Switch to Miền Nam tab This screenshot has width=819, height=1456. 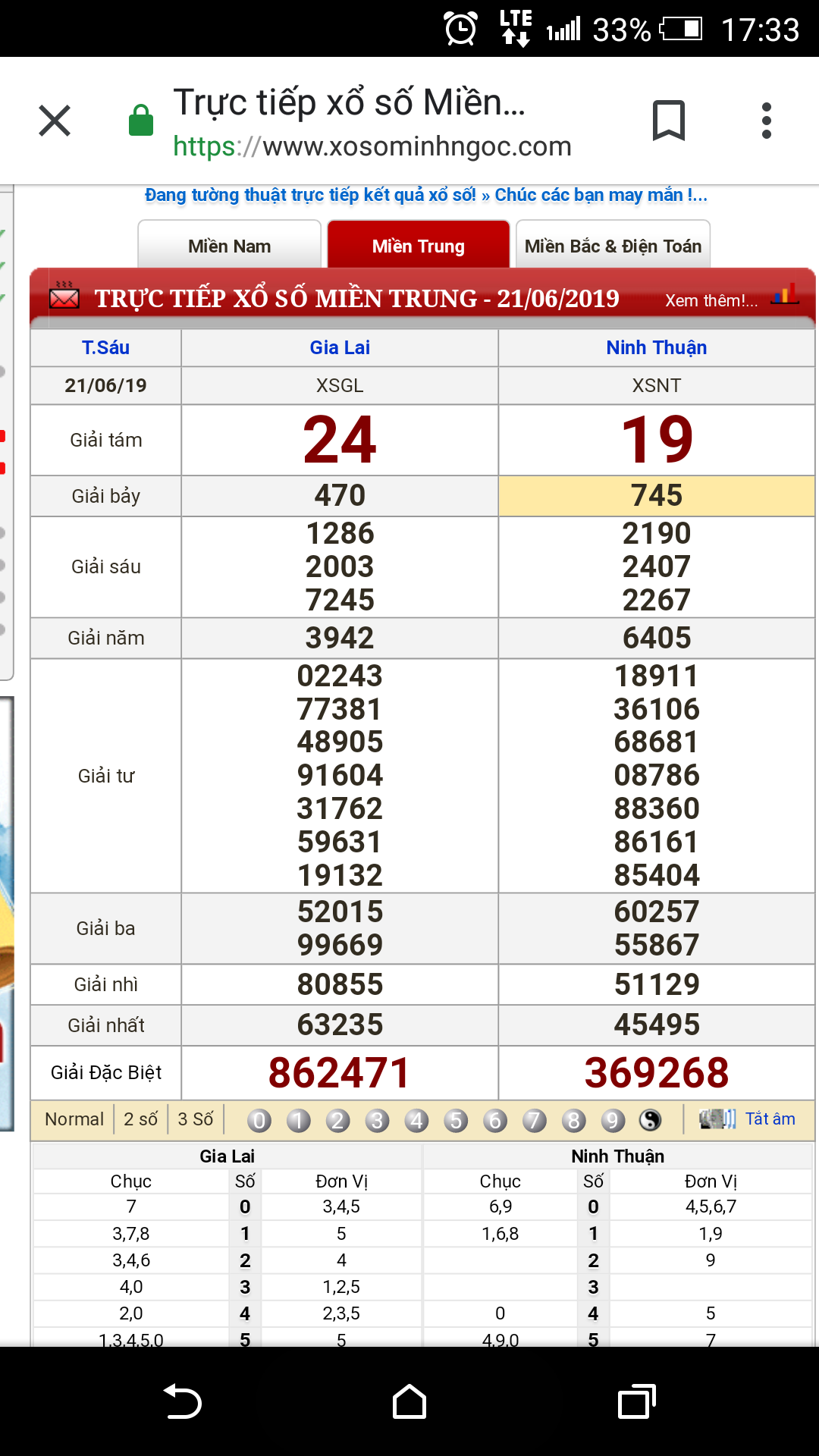coord(230,246)
